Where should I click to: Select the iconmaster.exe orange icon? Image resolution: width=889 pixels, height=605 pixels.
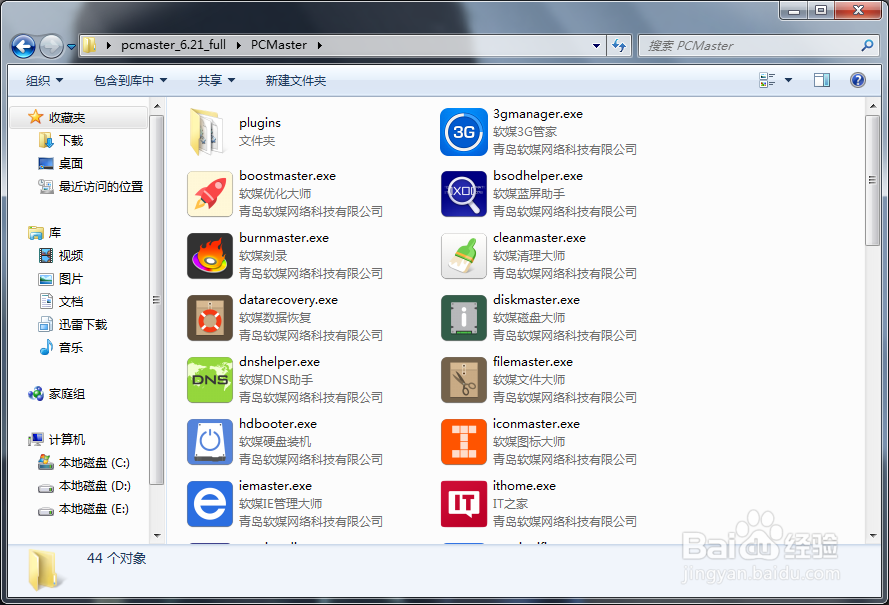(x=464, y=442)
